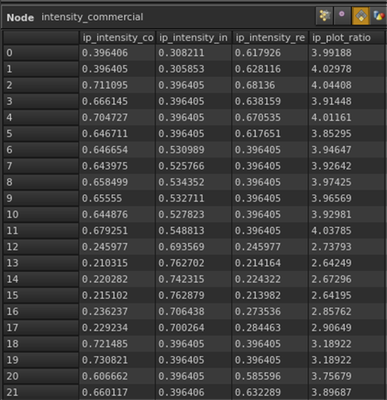Click value 0.679251 in row 11

(105, 231)
